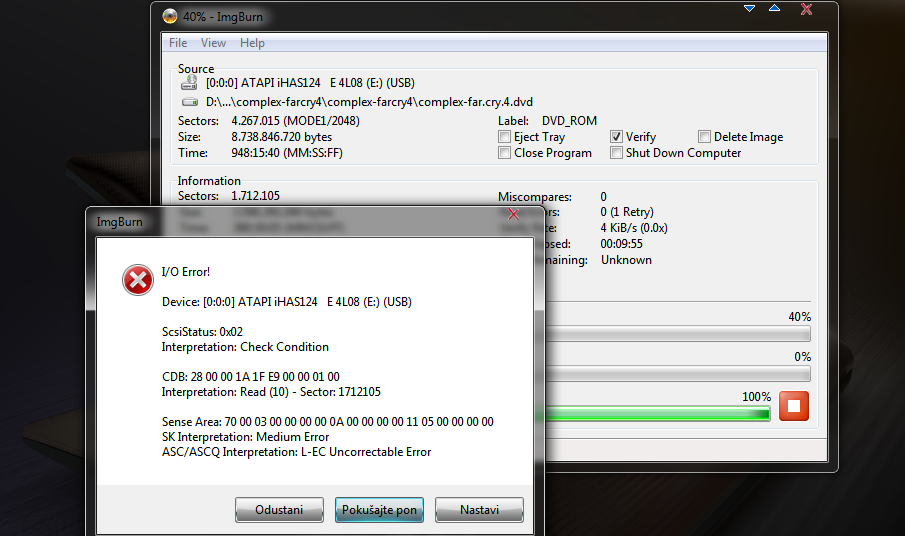
Task: Enable the Delete Image checkbox
Action: click(704, 137)
